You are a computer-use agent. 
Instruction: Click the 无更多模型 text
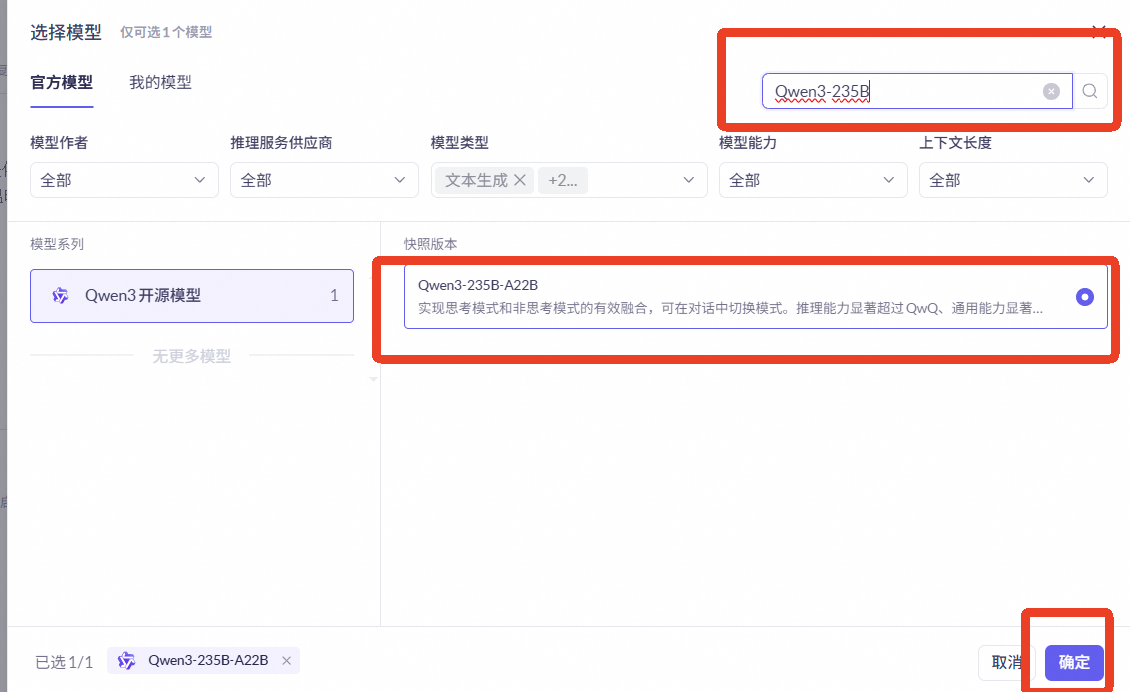tap(192, 356)
